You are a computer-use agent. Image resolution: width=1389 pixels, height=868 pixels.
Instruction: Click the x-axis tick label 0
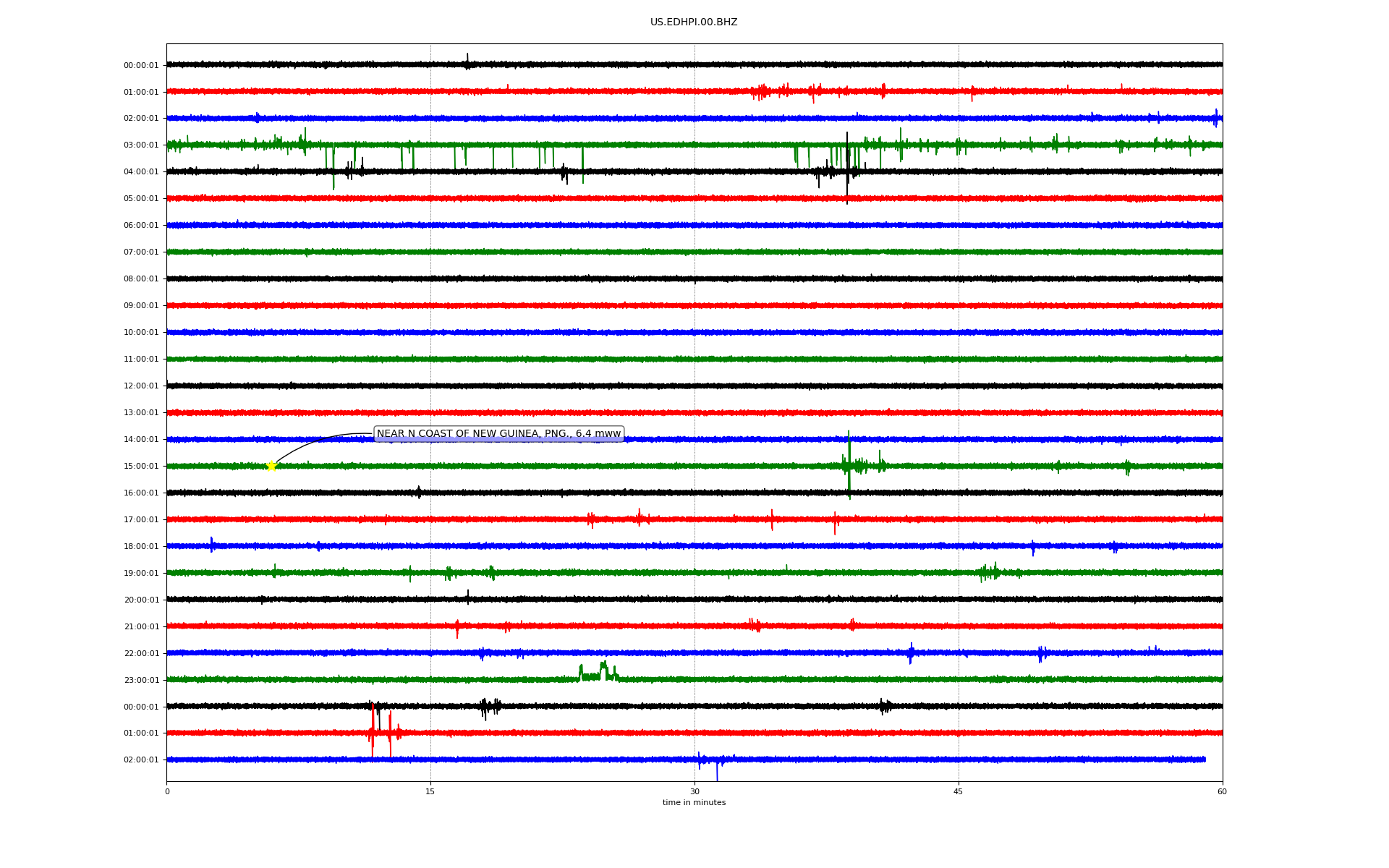coord(167,792)
